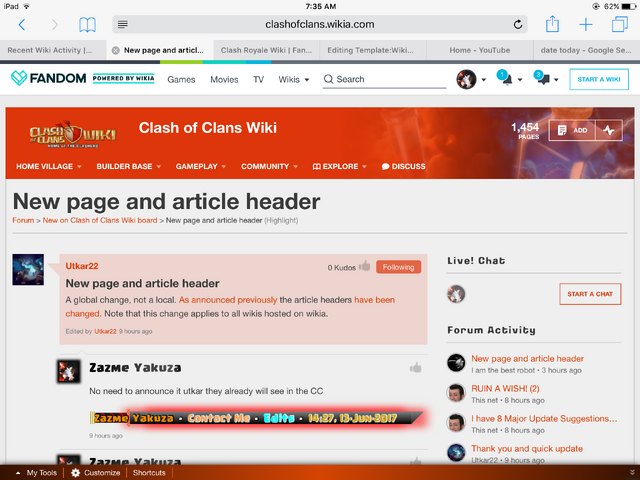The height and width of the screenshot is (480, 640).
Task: Click the START A CHAT button
Action: pos(590,294)
